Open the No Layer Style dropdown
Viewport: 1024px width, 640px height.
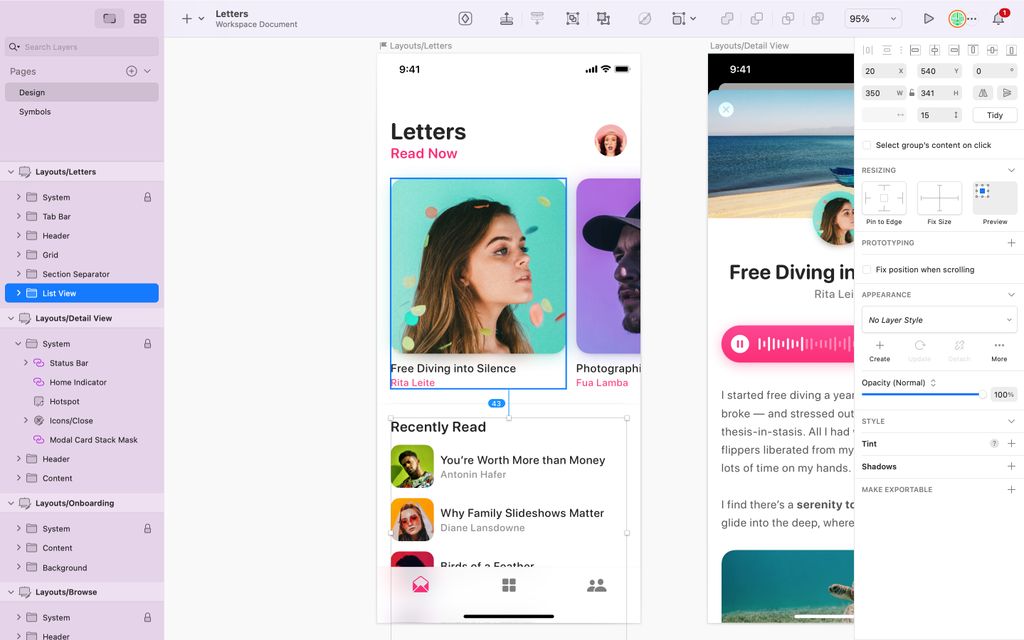[938, 319]
